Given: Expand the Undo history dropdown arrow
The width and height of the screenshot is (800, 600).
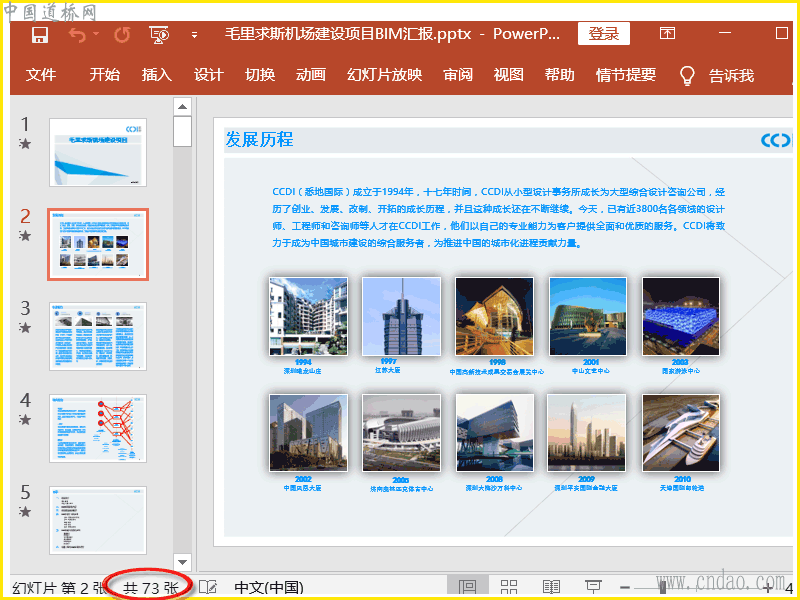Looking at the screenshot, I should click(x=97, y=35).
